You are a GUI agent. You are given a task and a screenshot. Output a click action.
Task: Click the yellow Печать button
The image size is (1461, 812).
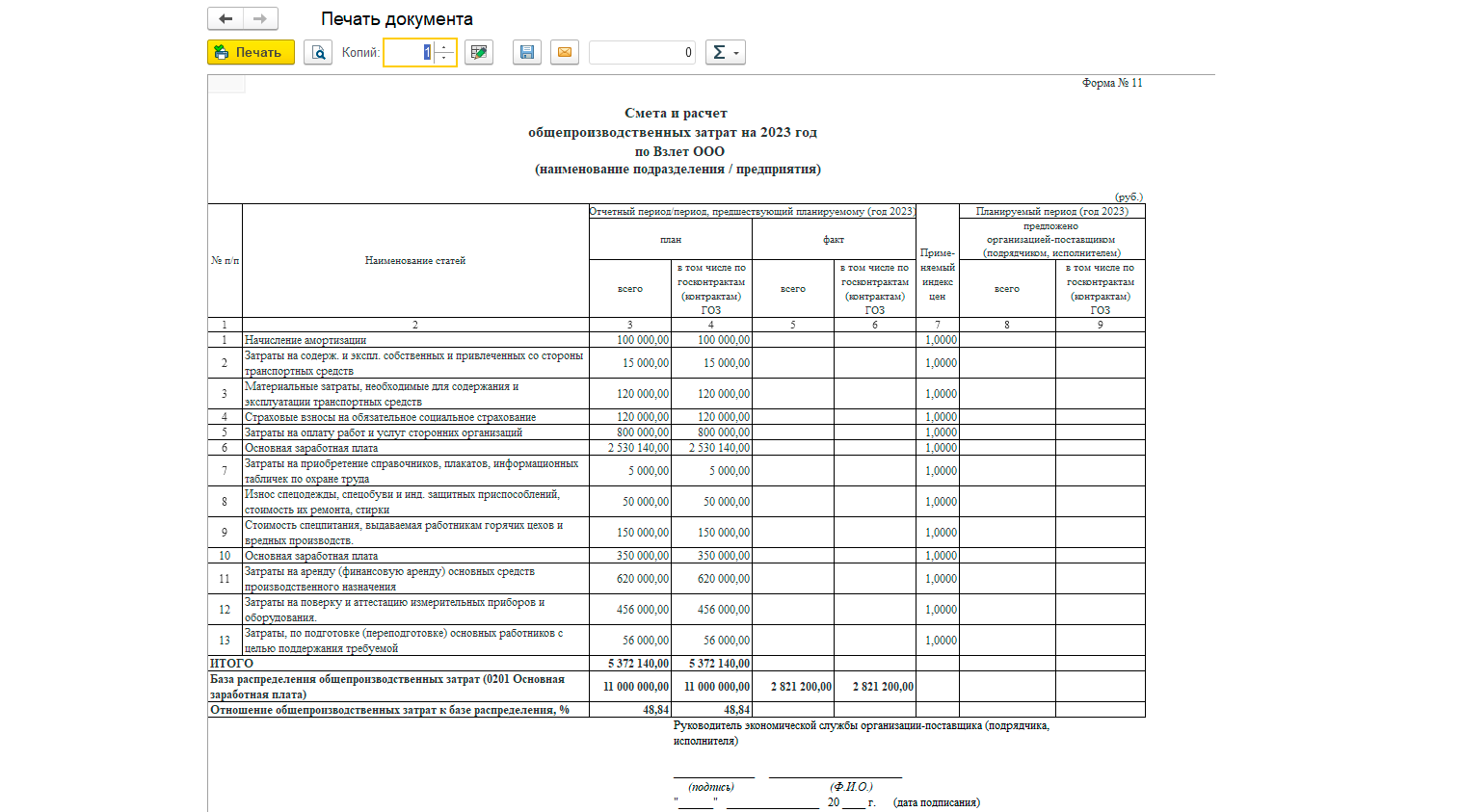(251, 52)
